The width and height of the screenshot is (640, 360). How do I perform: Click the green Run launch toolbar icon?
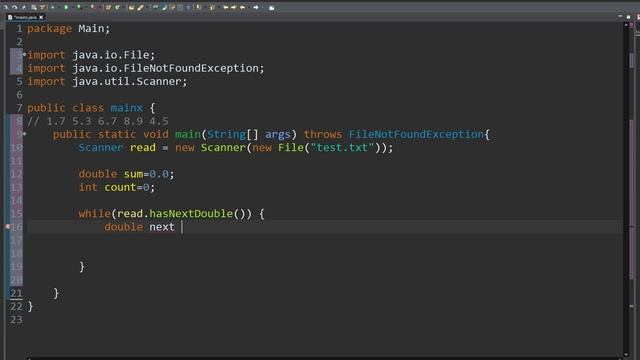click(79, 7)
